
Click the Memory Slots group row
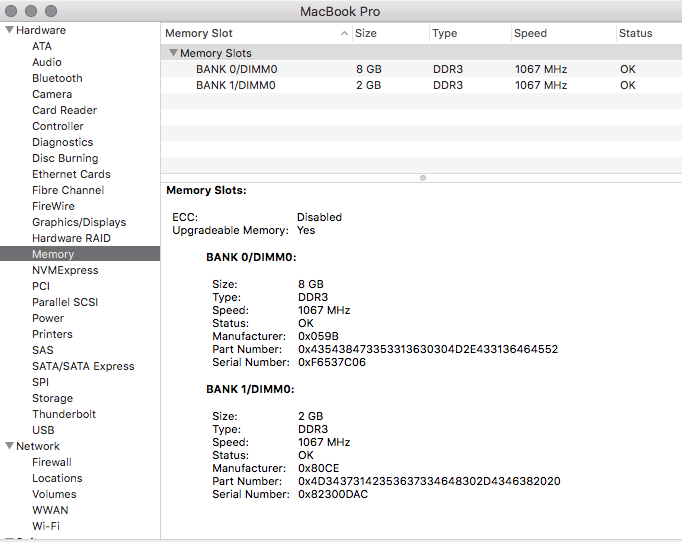pyautogui.click(x=421, y=53)
